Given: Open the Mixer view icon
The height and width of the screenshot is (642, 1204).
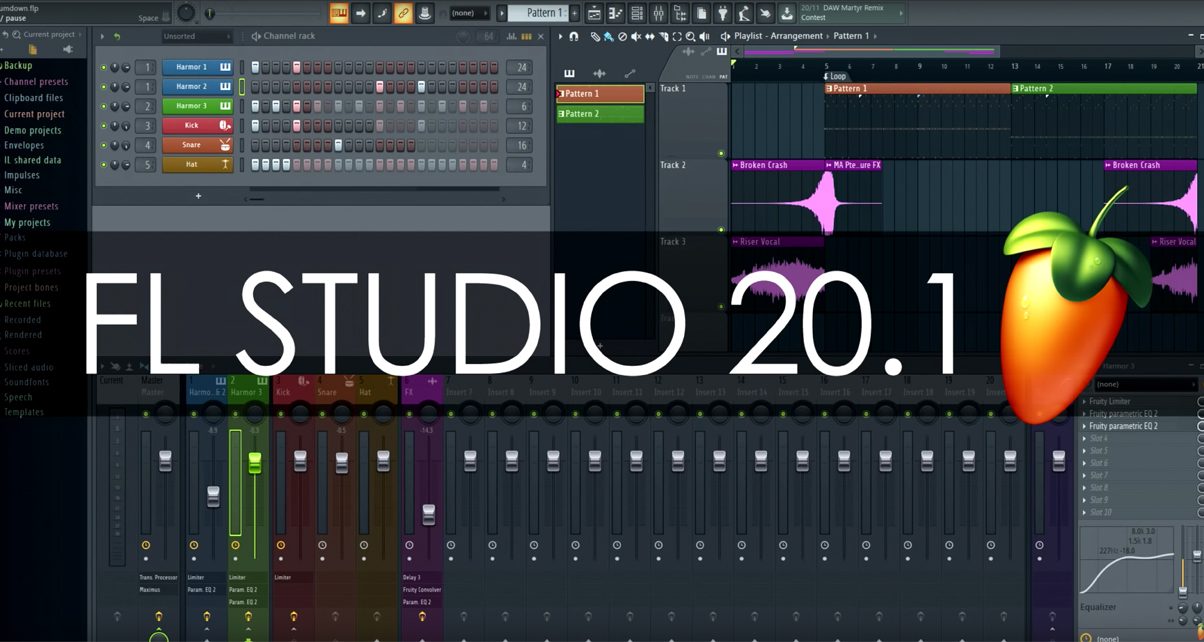Looking at the screenshot, I should tap(659, 13).
